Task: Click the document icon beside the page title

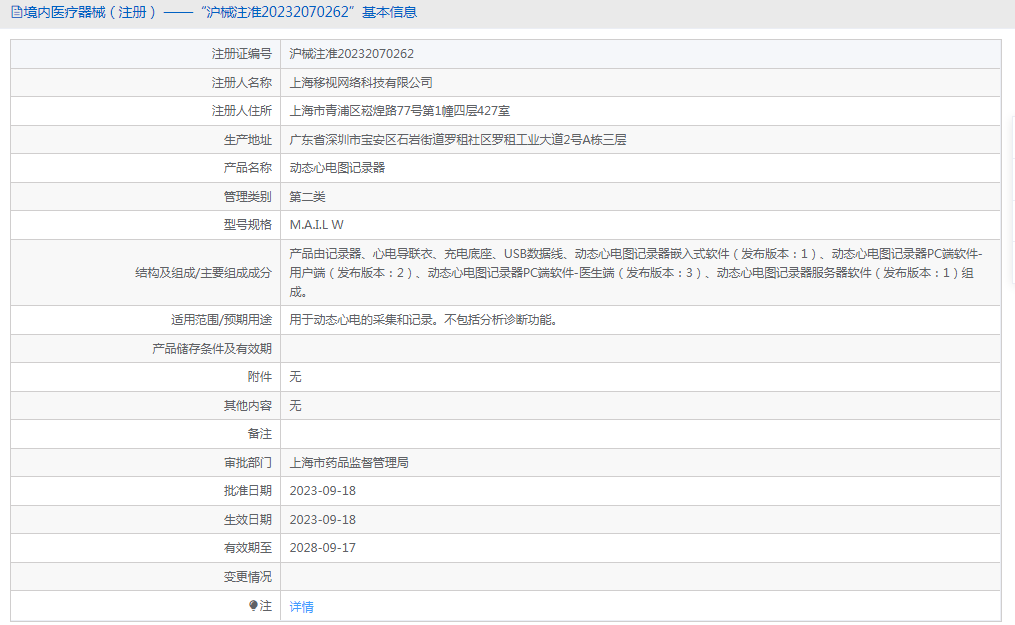Action: pyautogui.click(x=16, y=13)
